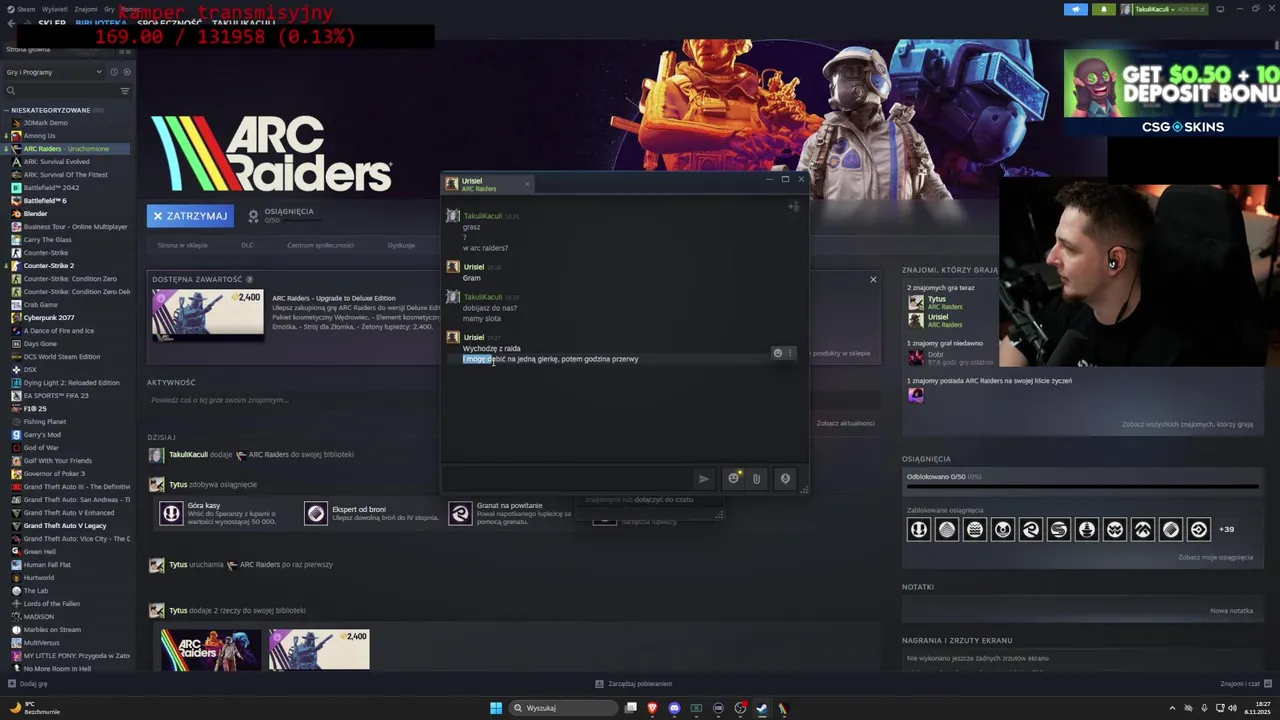Go to the SPOŁECZNOŚĆ tab
Viewport: 1280px width, 720px height.
pos(169,23)
